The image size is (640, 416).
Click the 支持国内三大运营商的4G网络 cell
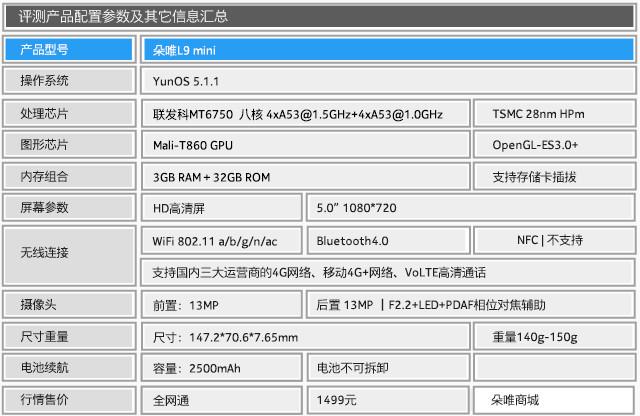click(x=388, y=272)
